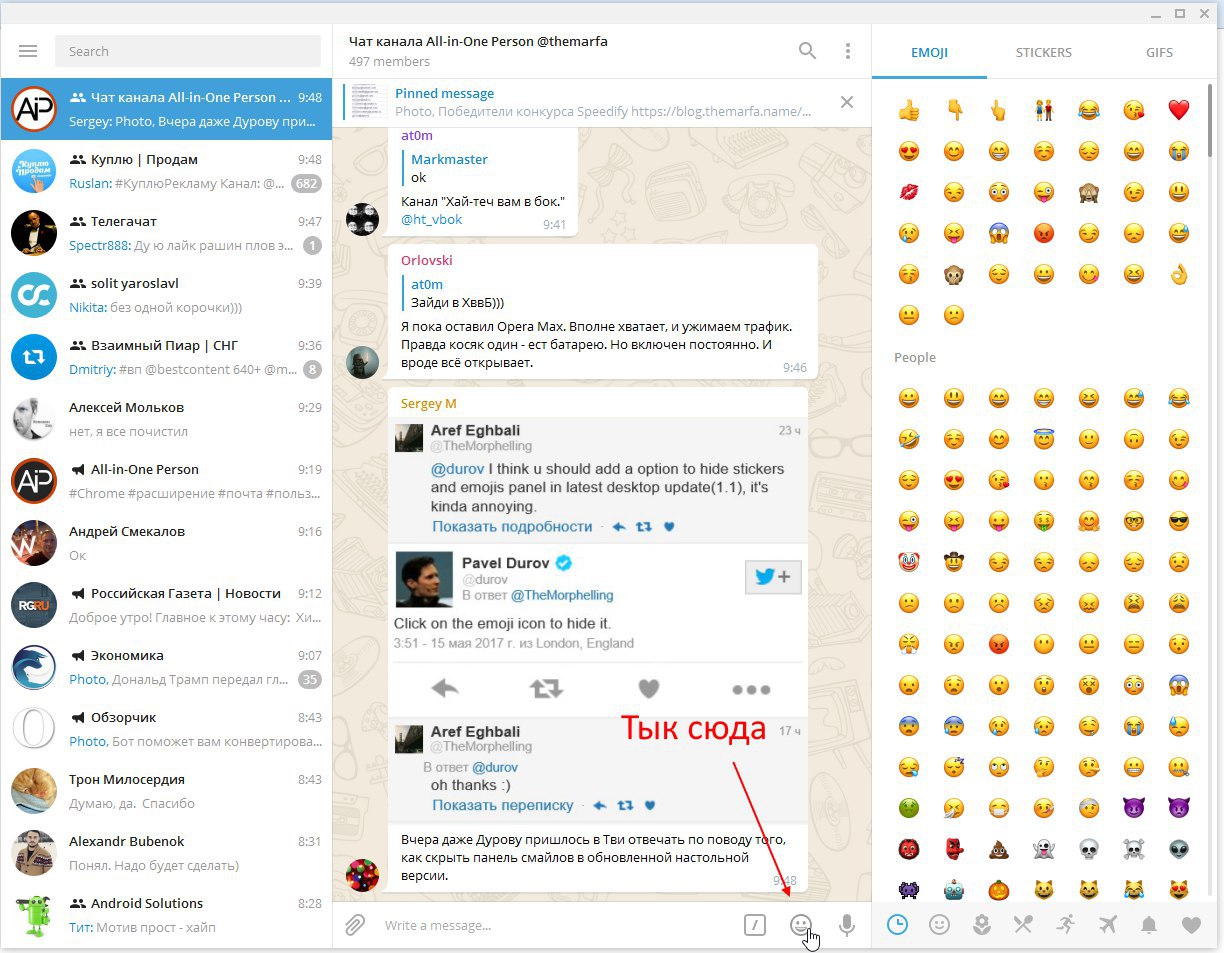Open the three-dot chat options menu

pyautogui.click(x=847, y=51)
